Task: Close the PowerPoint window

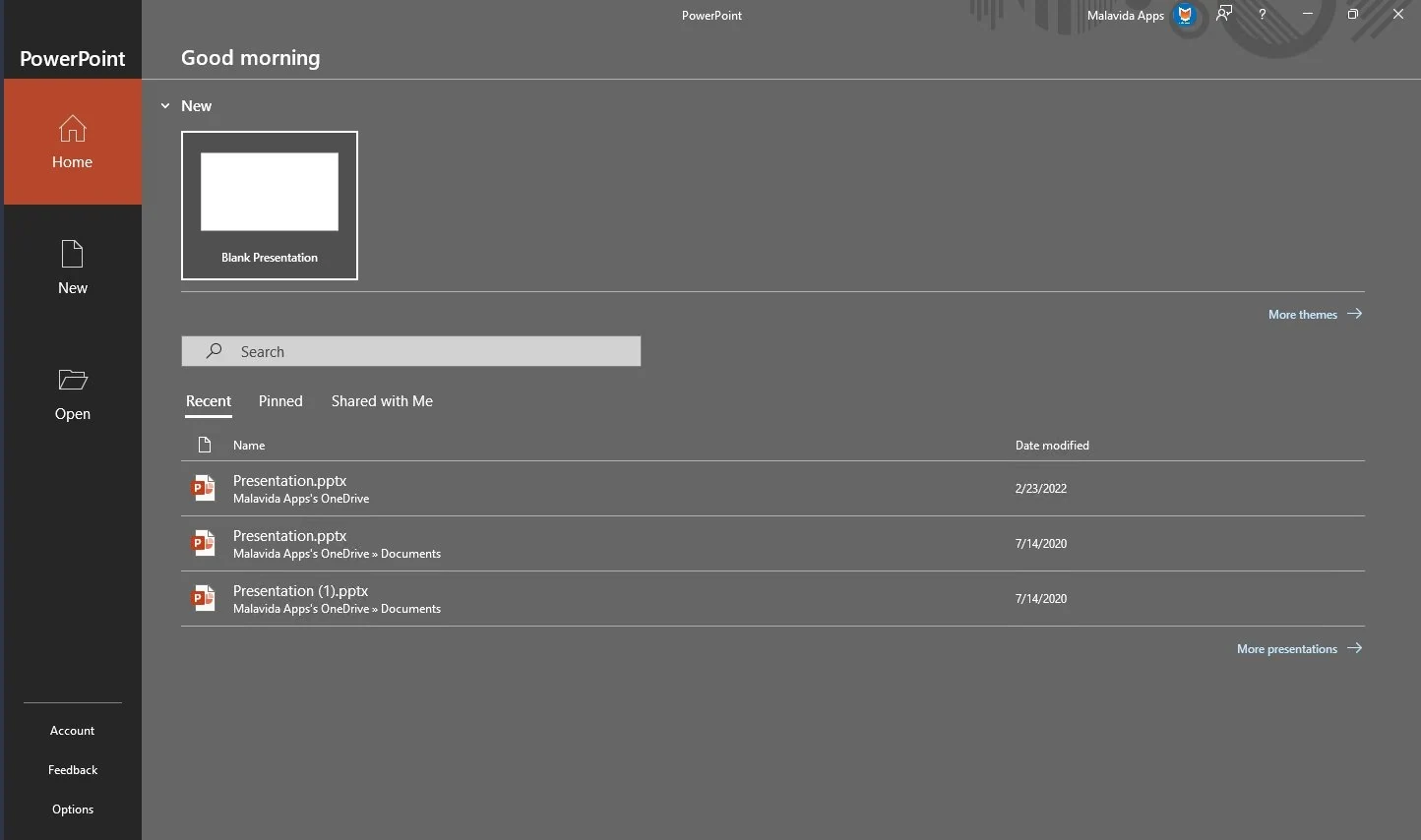Action: coord(1398,15)
